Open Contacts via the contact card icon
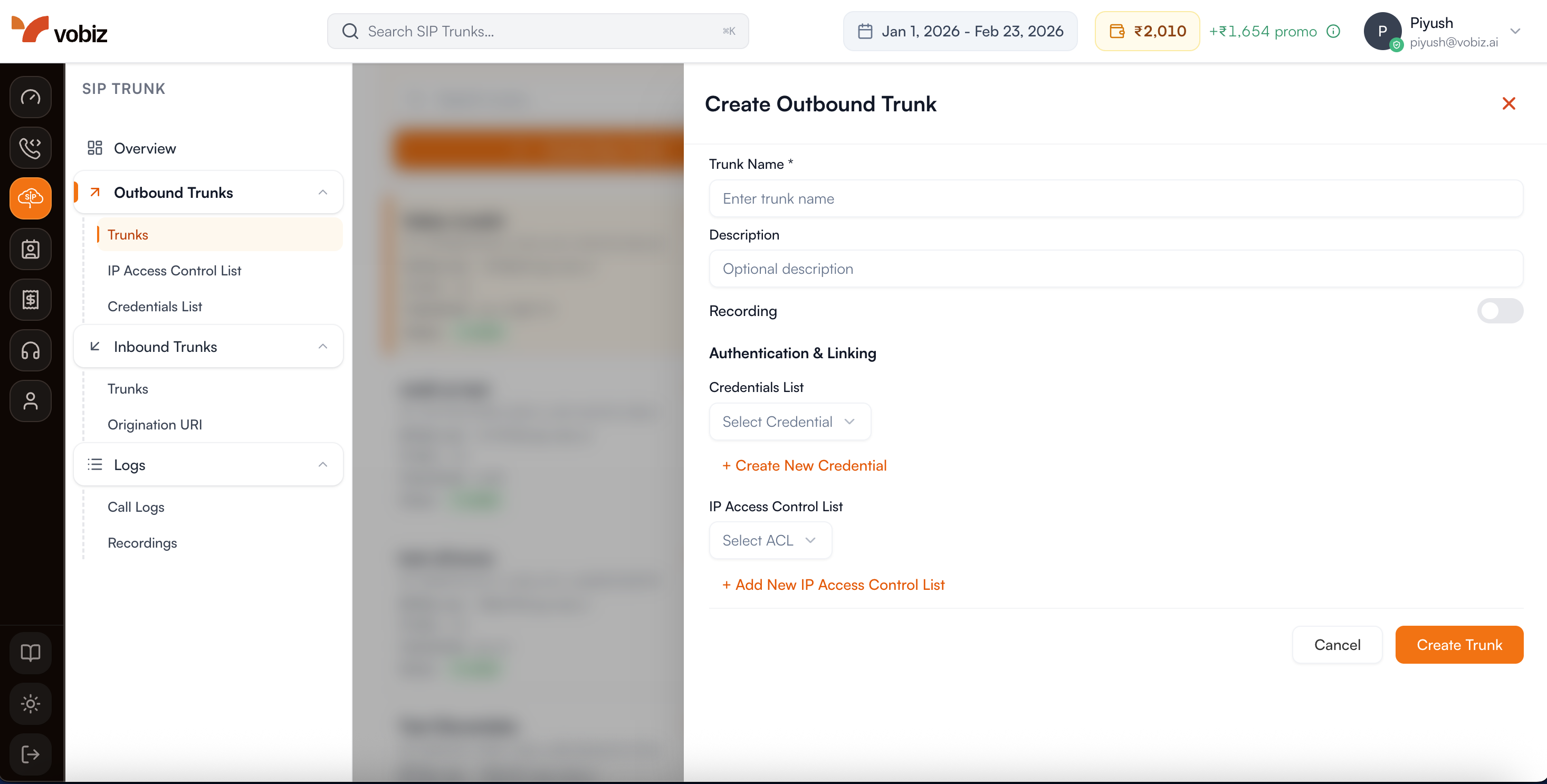The image size is (1547, 784). click(30, 249)
